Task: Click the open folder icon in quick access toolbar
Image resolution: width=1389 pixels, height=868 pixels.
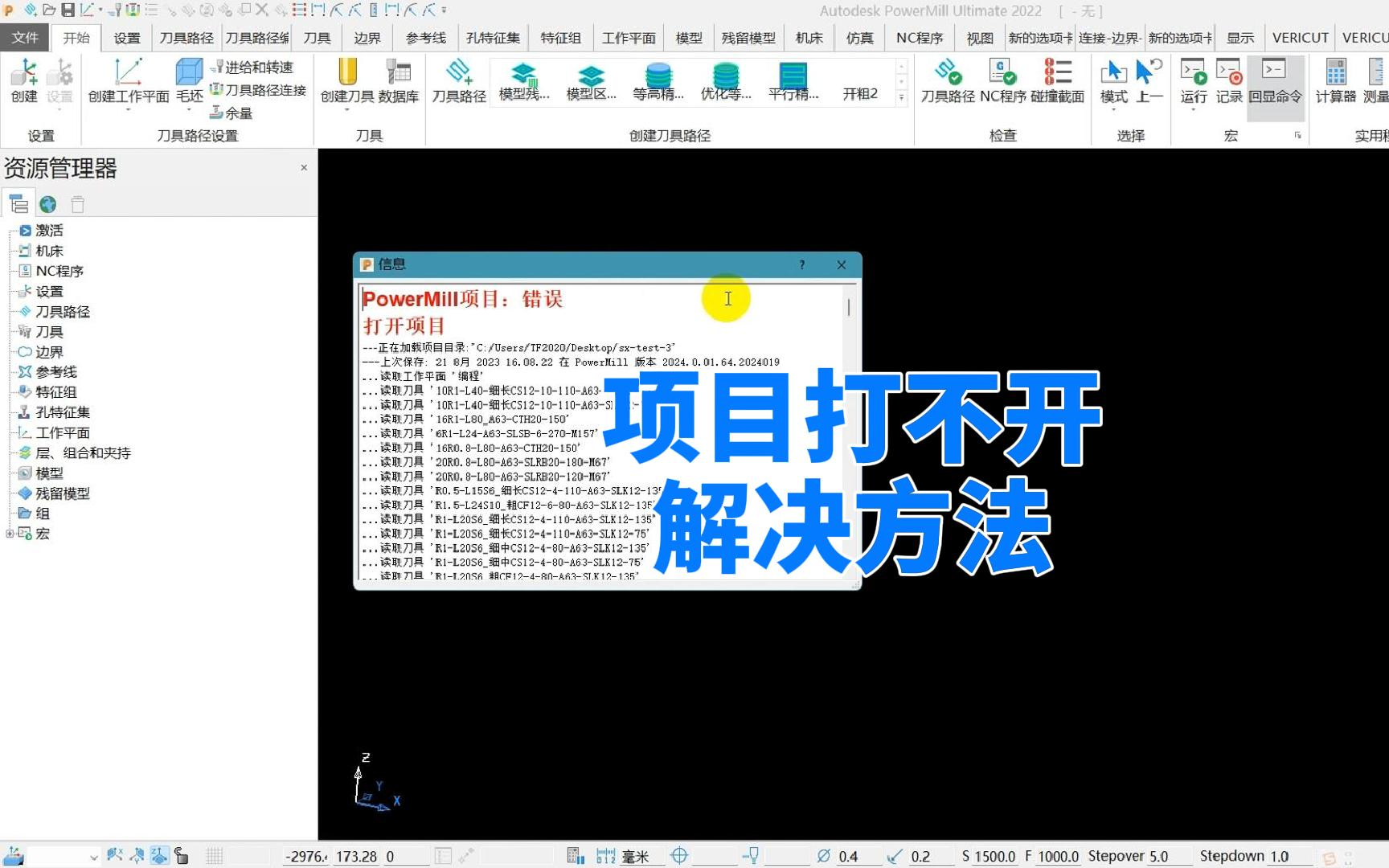Action: coord(50,10)
